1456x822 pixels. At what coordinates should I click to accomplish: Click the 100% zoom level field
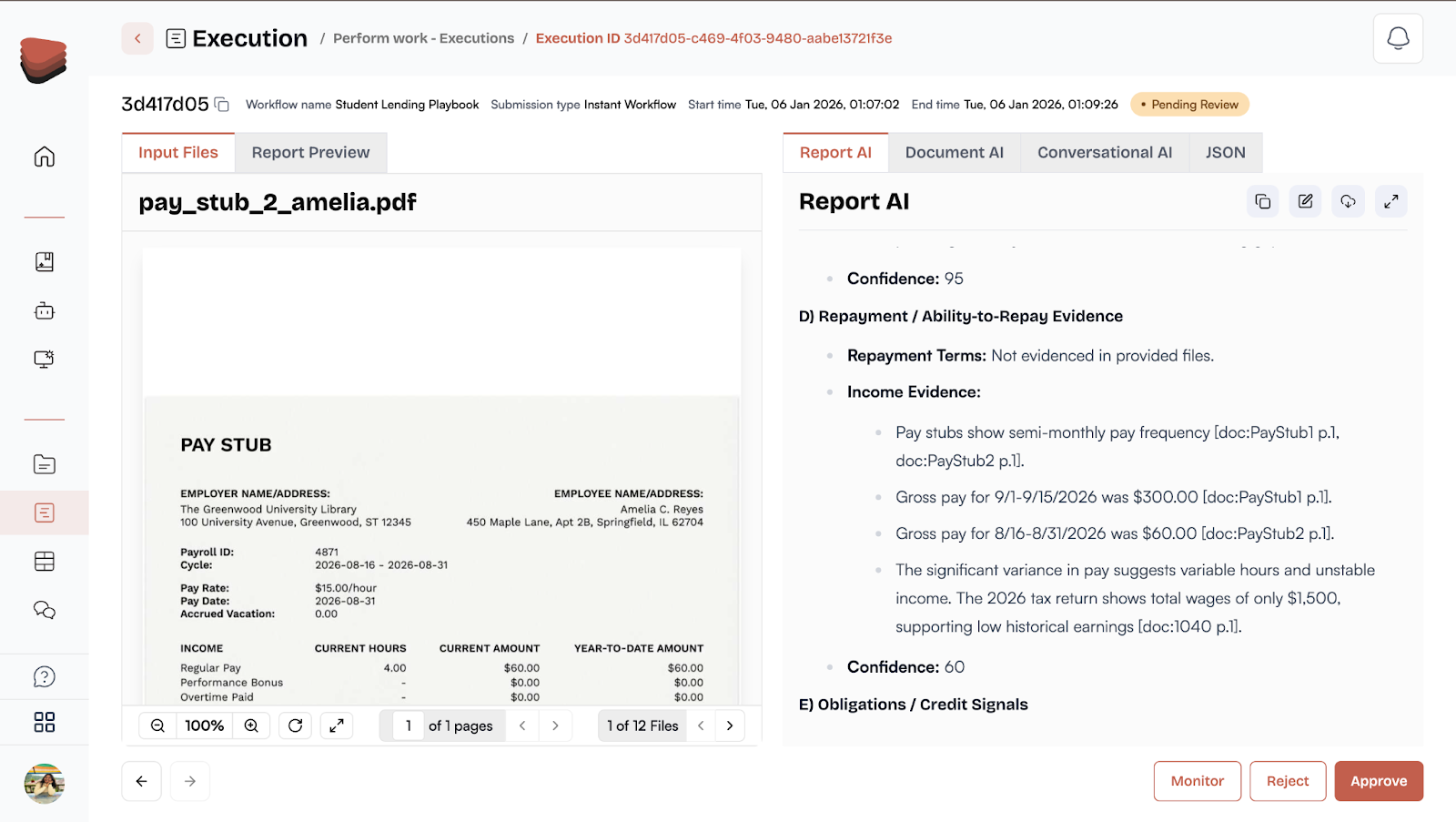205,726
